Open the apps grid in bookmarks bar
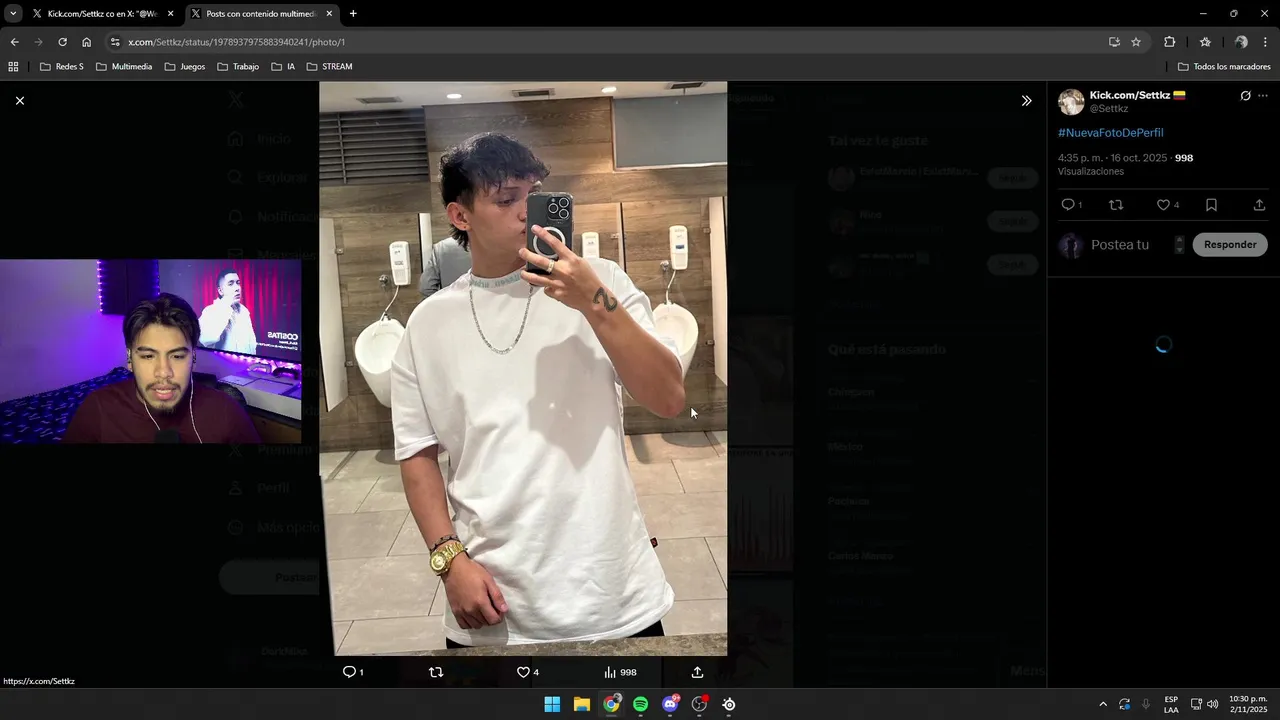This screenshot has width=1280, height=720. [x=13, y=67]
